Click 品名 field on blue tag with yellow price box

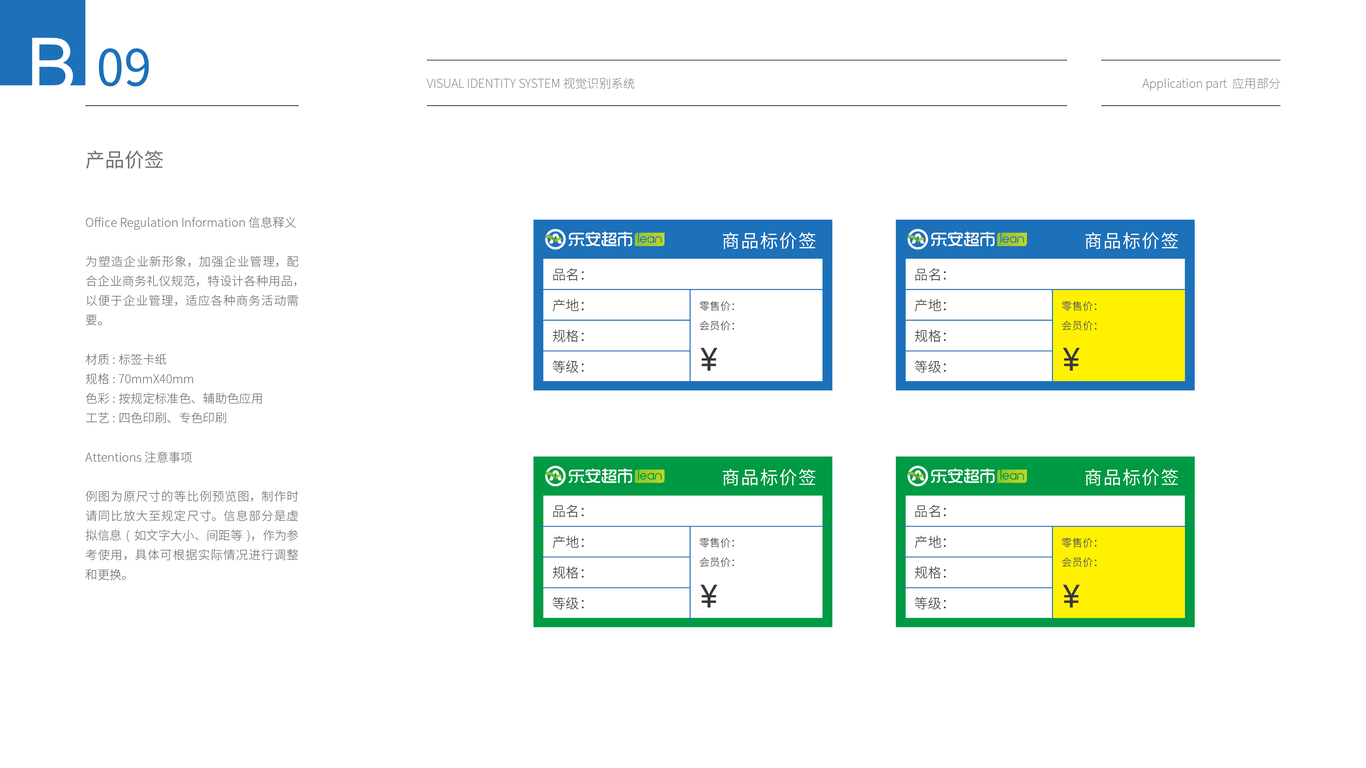[1045, 274]
